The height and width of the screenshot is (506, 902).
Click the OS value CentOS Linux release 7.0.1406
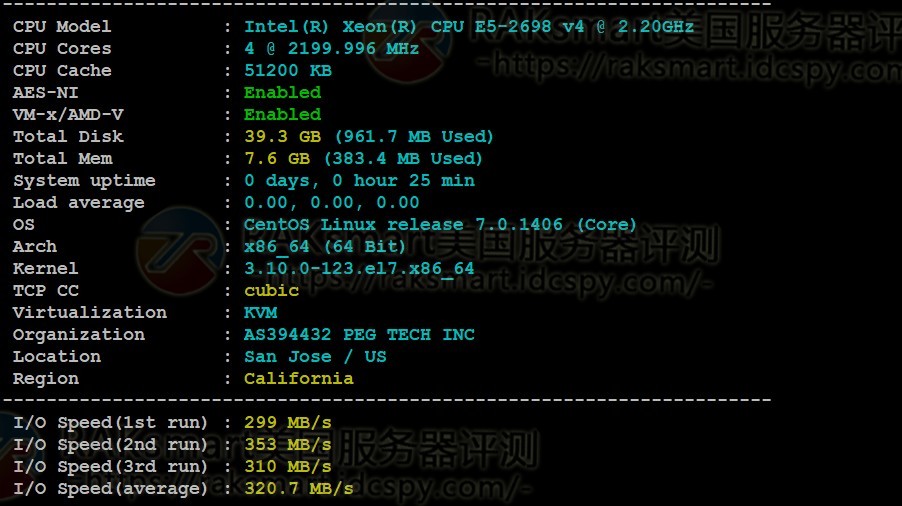click(x=440, y=224)
